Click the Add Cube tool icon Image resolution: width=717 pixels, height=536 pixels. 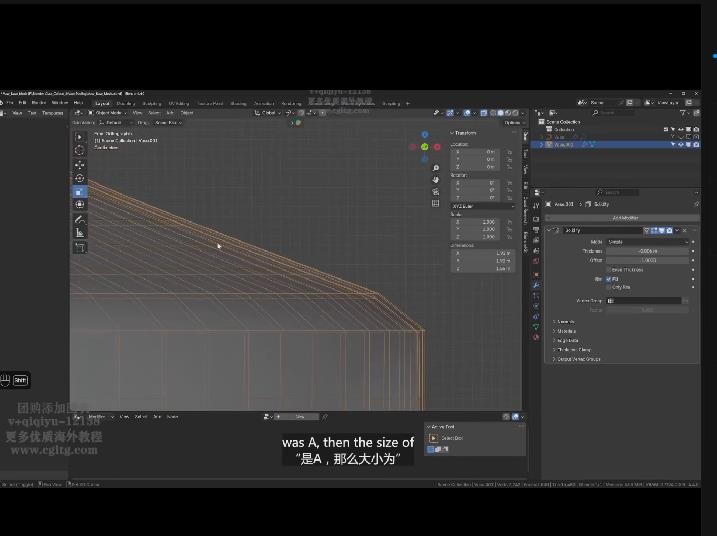pos(80,247)
